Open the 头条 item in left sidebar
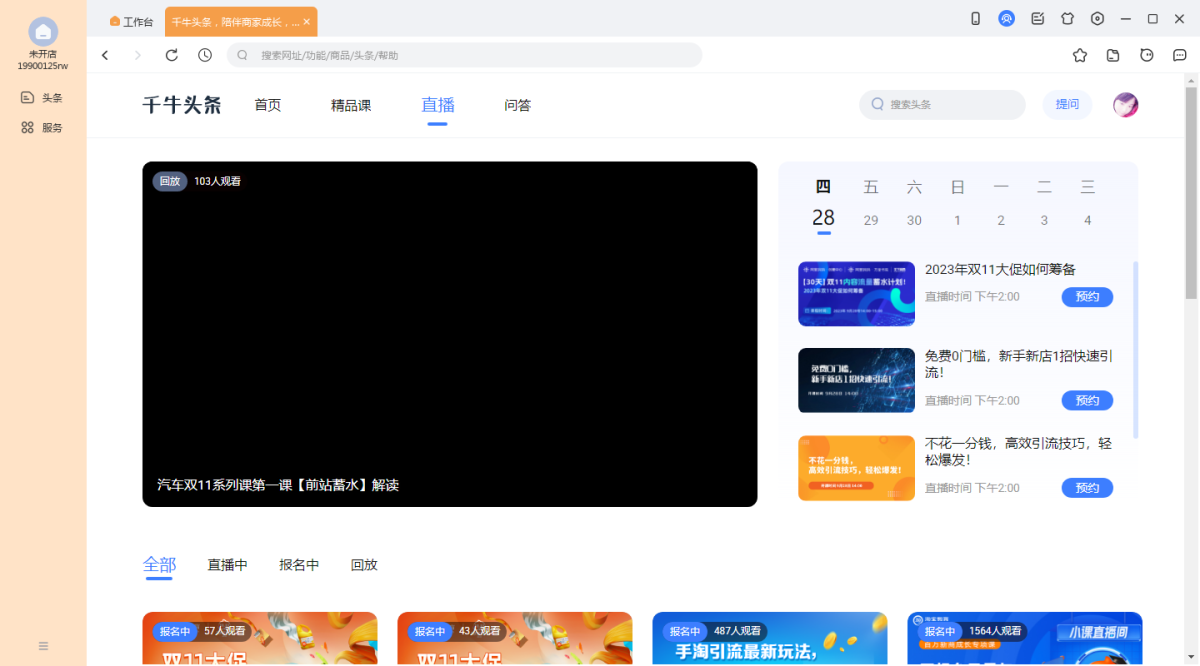Viewport: 1200px width, 666px height. [x=43, y=98]
